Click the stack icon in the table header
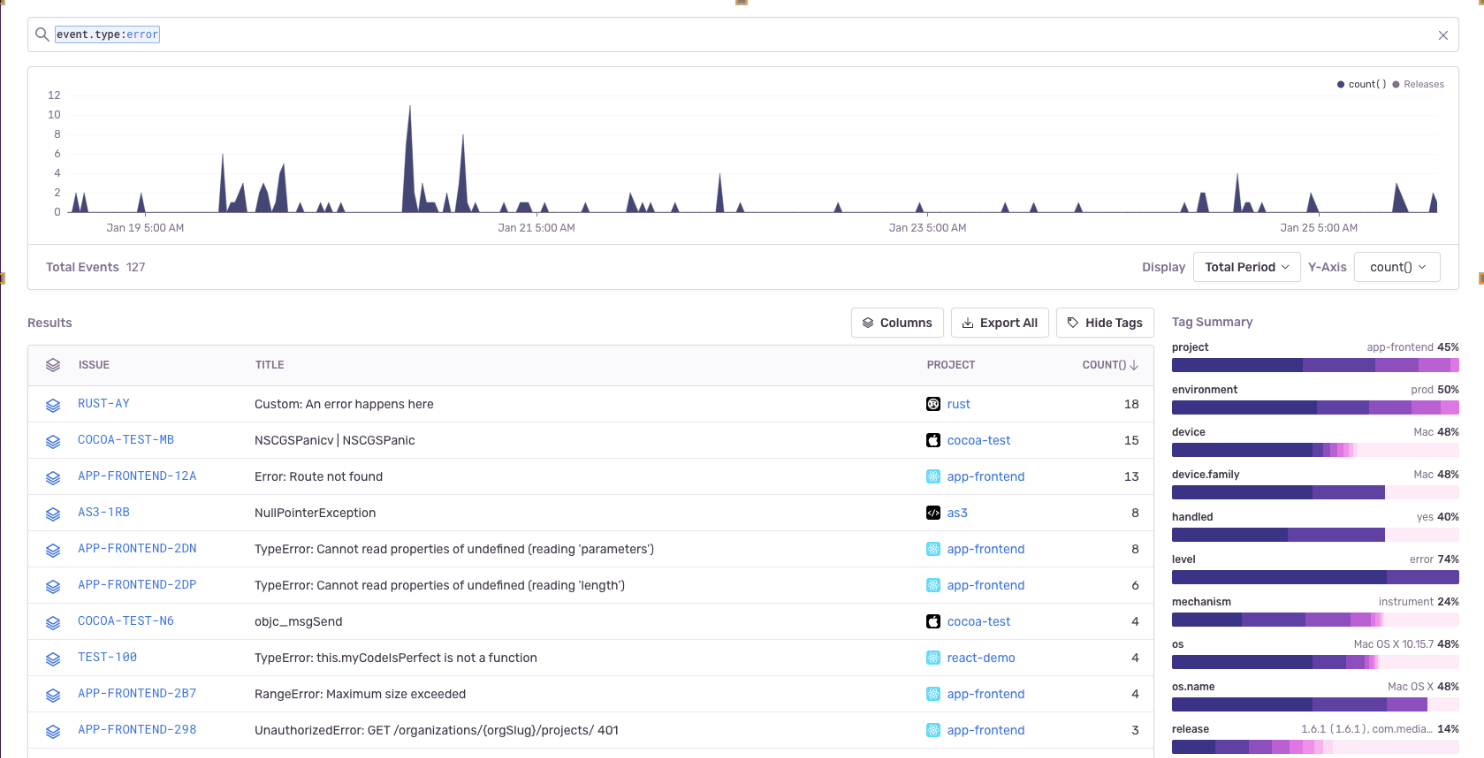Image resolution: width=1484 pixels, height=758 pixels. (x=53, y=366)
